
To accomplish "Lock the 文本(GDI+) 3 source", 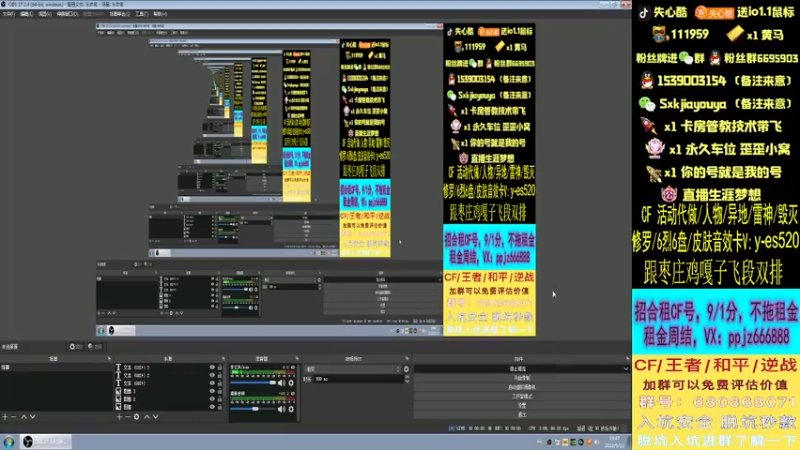I will pos(220,367).
